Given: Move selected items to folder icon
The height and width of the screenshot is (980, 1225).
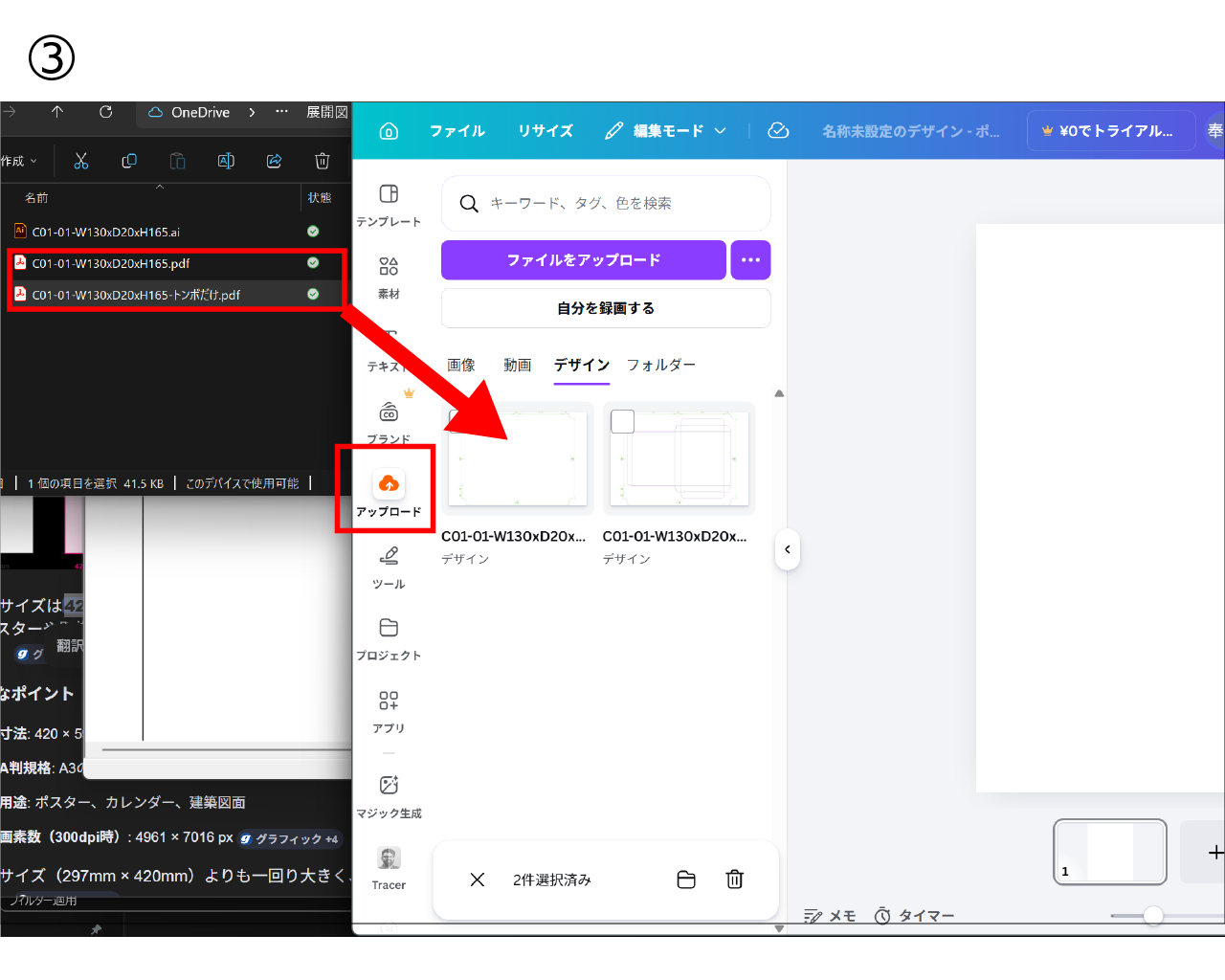Looking at the screenshot, I should pos(686,880).
